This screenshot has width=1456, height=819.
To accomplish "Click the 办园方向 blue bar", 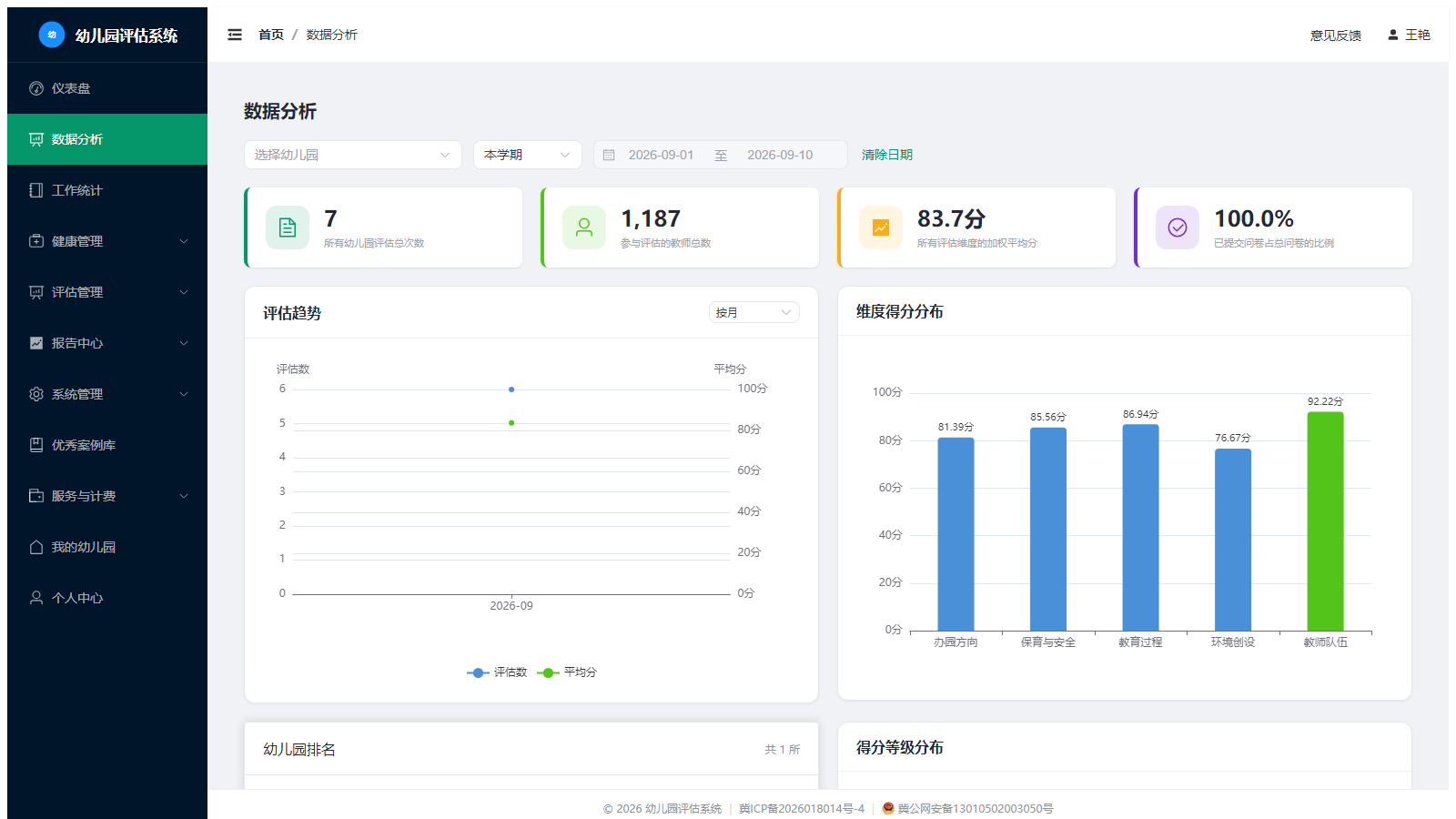I will point(955,534).
